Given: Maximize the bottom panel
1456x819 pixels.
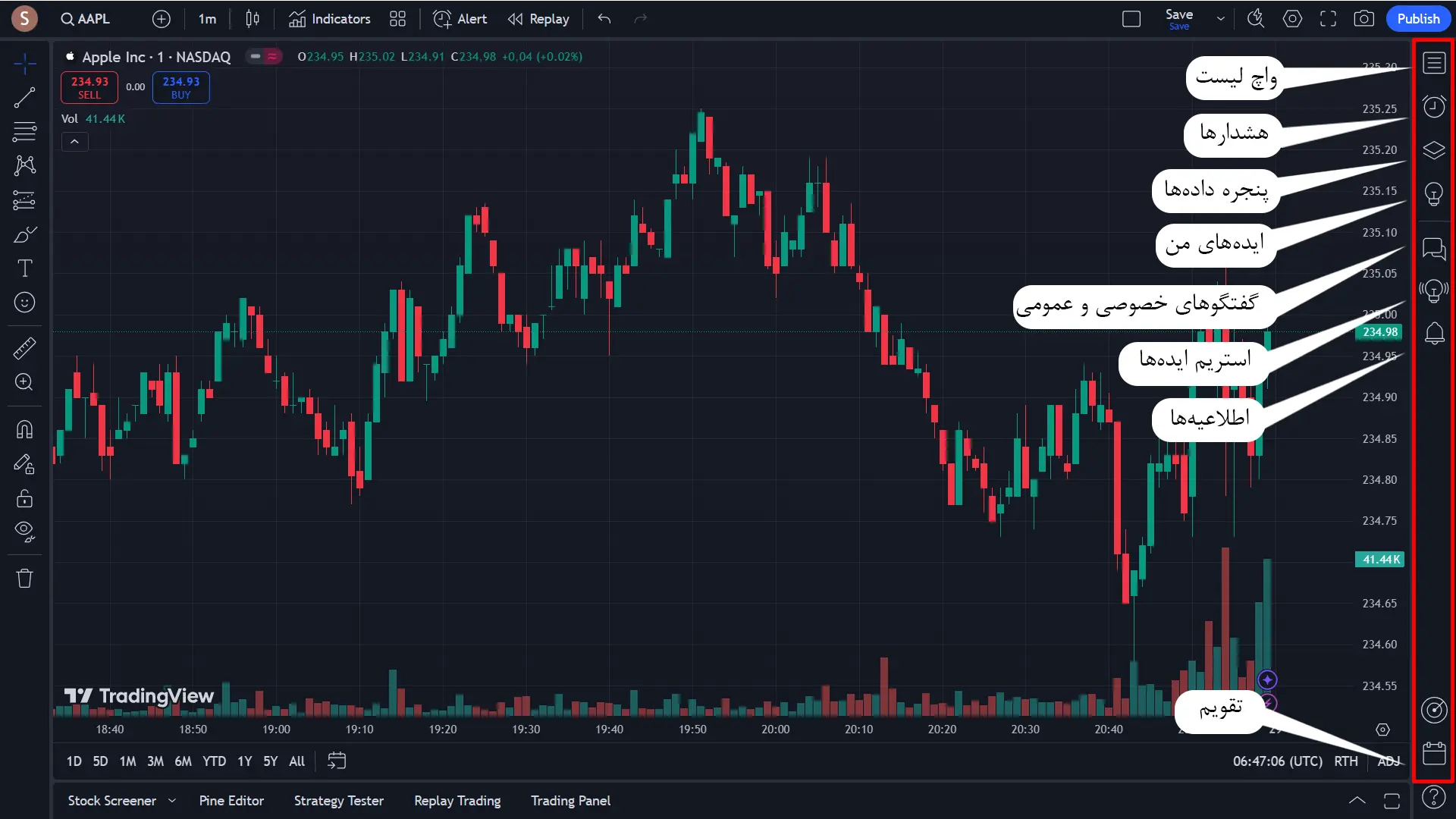Looking at the screenshot, I should point(1392,801).
